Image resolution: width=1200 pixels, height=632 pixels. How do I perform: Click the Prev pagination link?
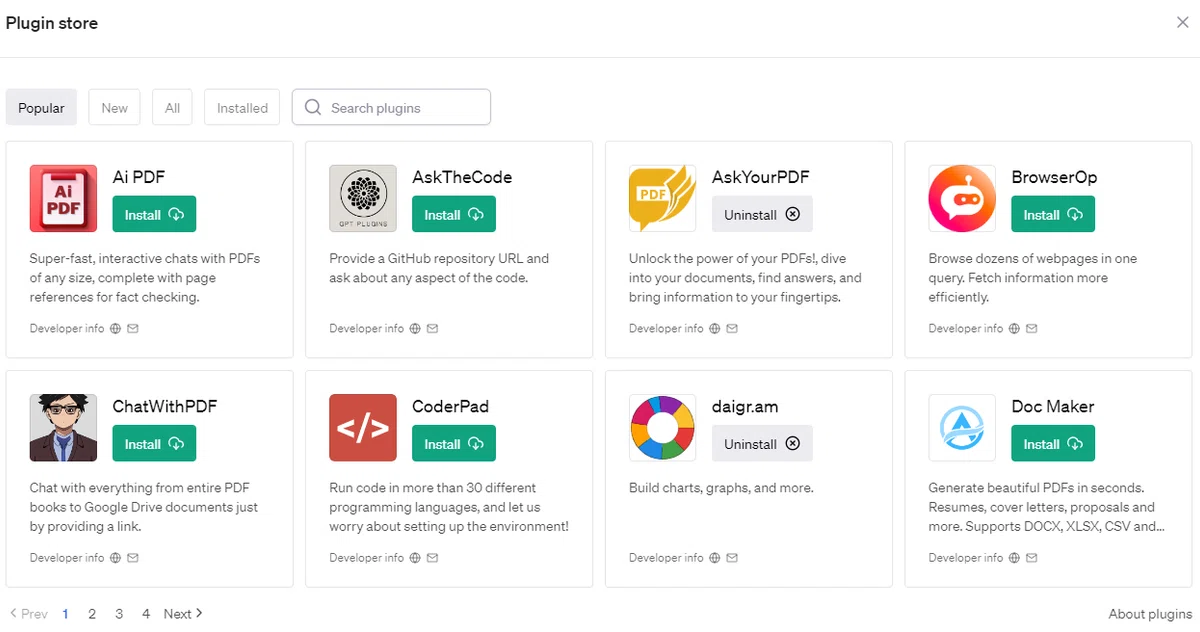click(x=28, y=613)
